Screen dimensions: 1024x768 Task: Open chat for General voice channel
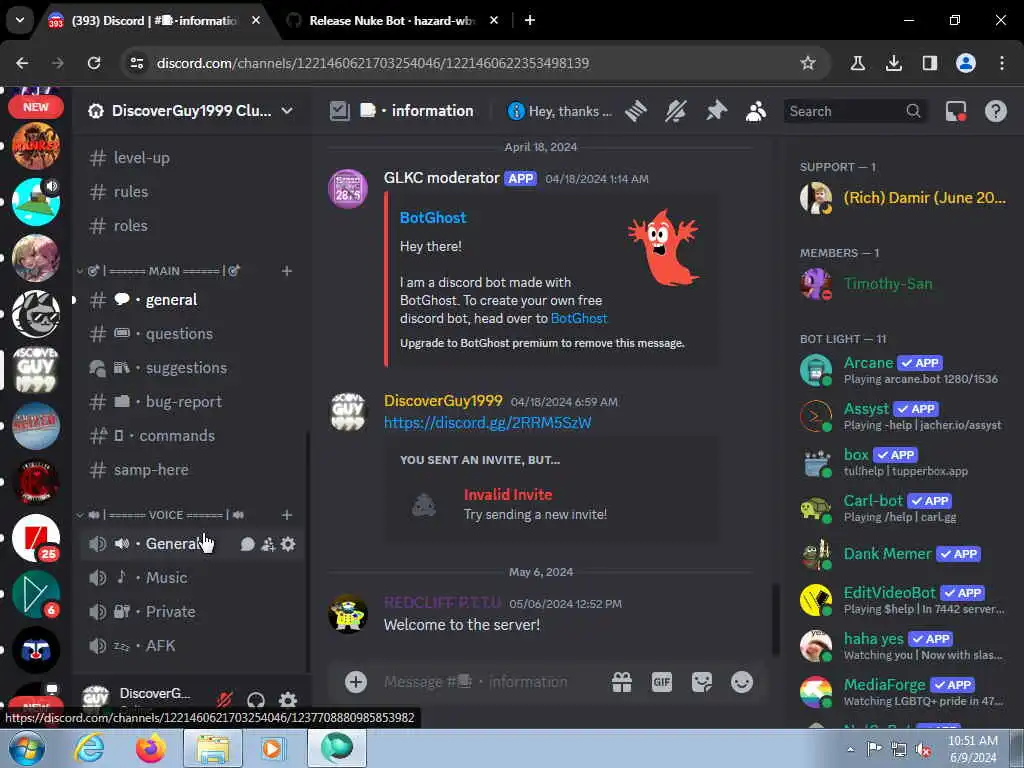[248, 544]
